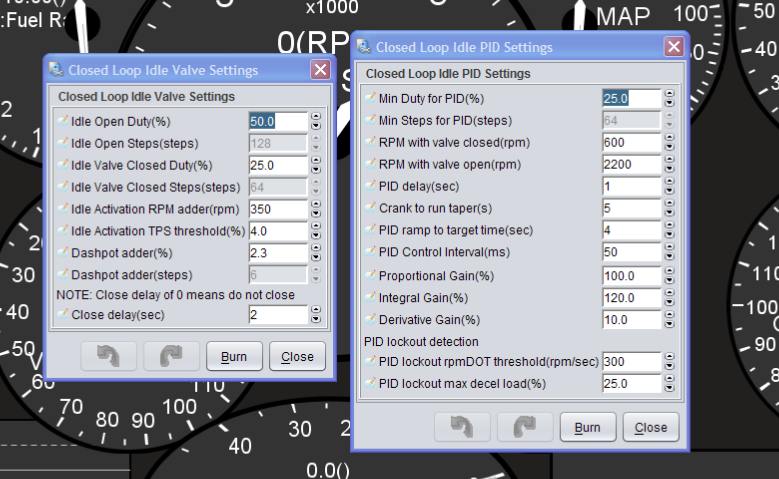Click the icon beside Min Duty for PID(%)
Screen dimensions: 779x479
(x=371, y=98)
